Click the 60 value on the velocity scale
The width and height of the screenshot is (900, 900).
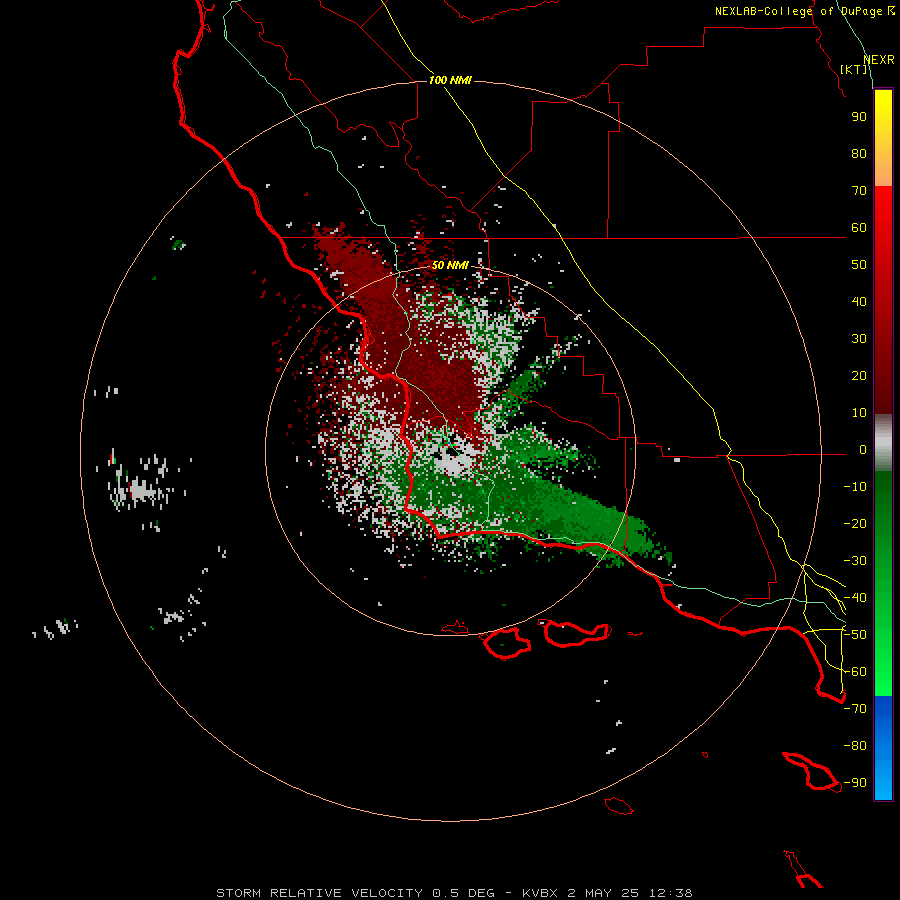click(x=859, y=227)
